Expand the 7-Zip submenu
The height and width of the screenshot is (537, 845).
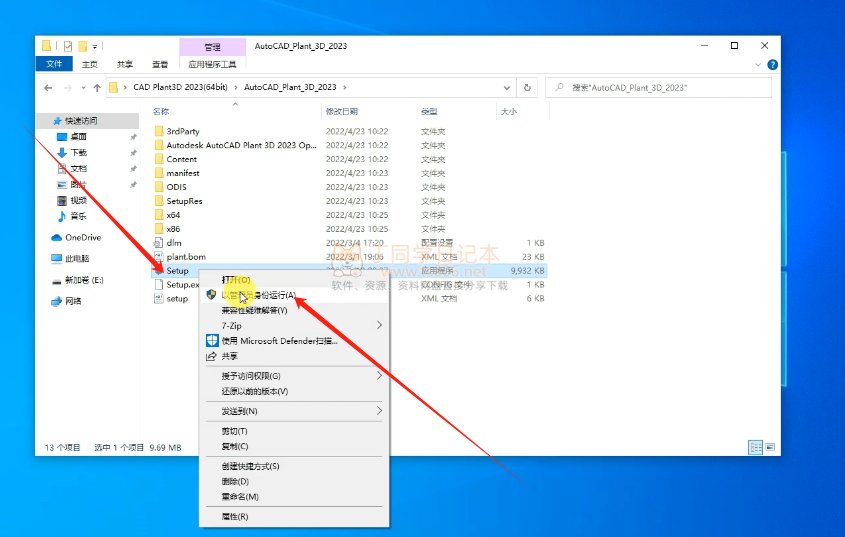pyautogui.click(x=294, y=326)
